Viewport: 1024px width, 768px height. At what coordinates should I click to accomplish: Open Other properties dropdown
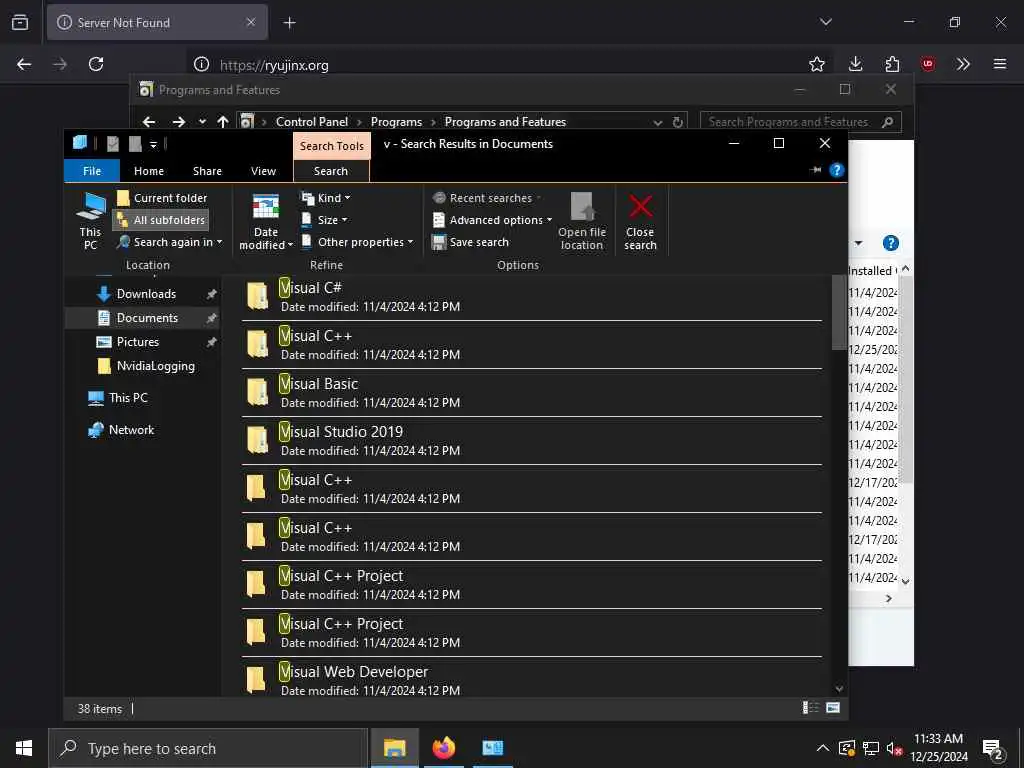(x=357, y=242)
